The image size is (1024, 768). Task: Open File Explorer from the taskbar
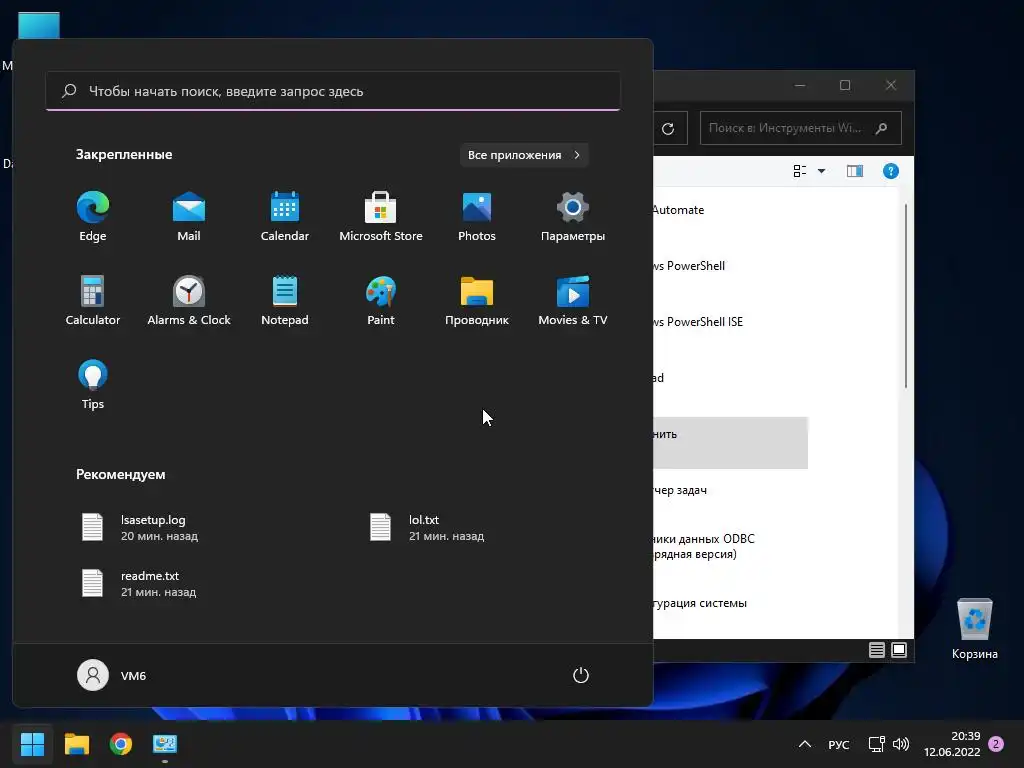coord(76,744)
